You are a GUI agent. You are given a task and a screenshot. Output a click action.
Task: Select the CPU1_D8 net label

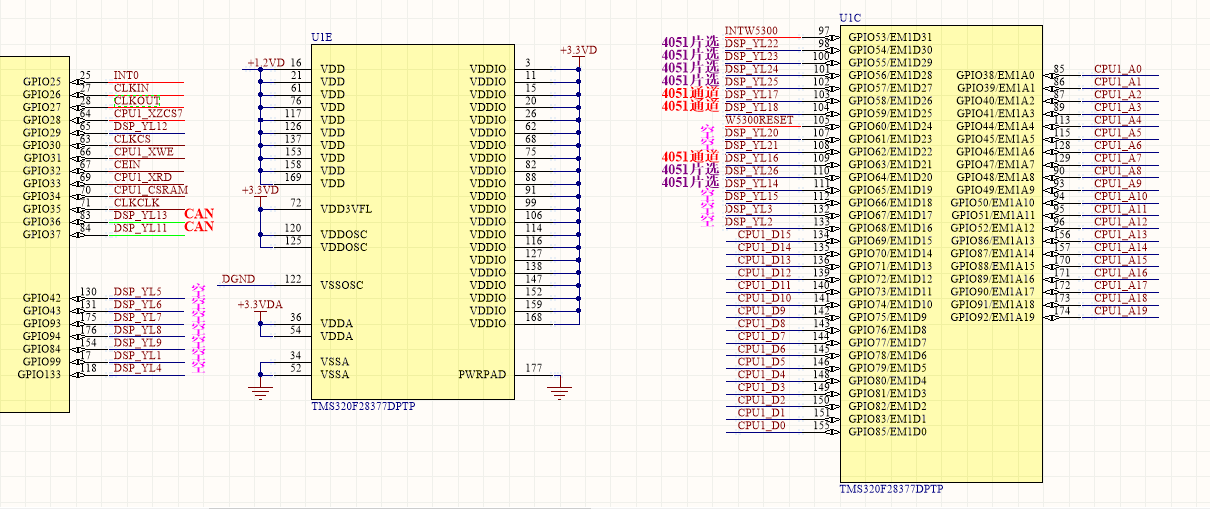[x=762, y=324]
